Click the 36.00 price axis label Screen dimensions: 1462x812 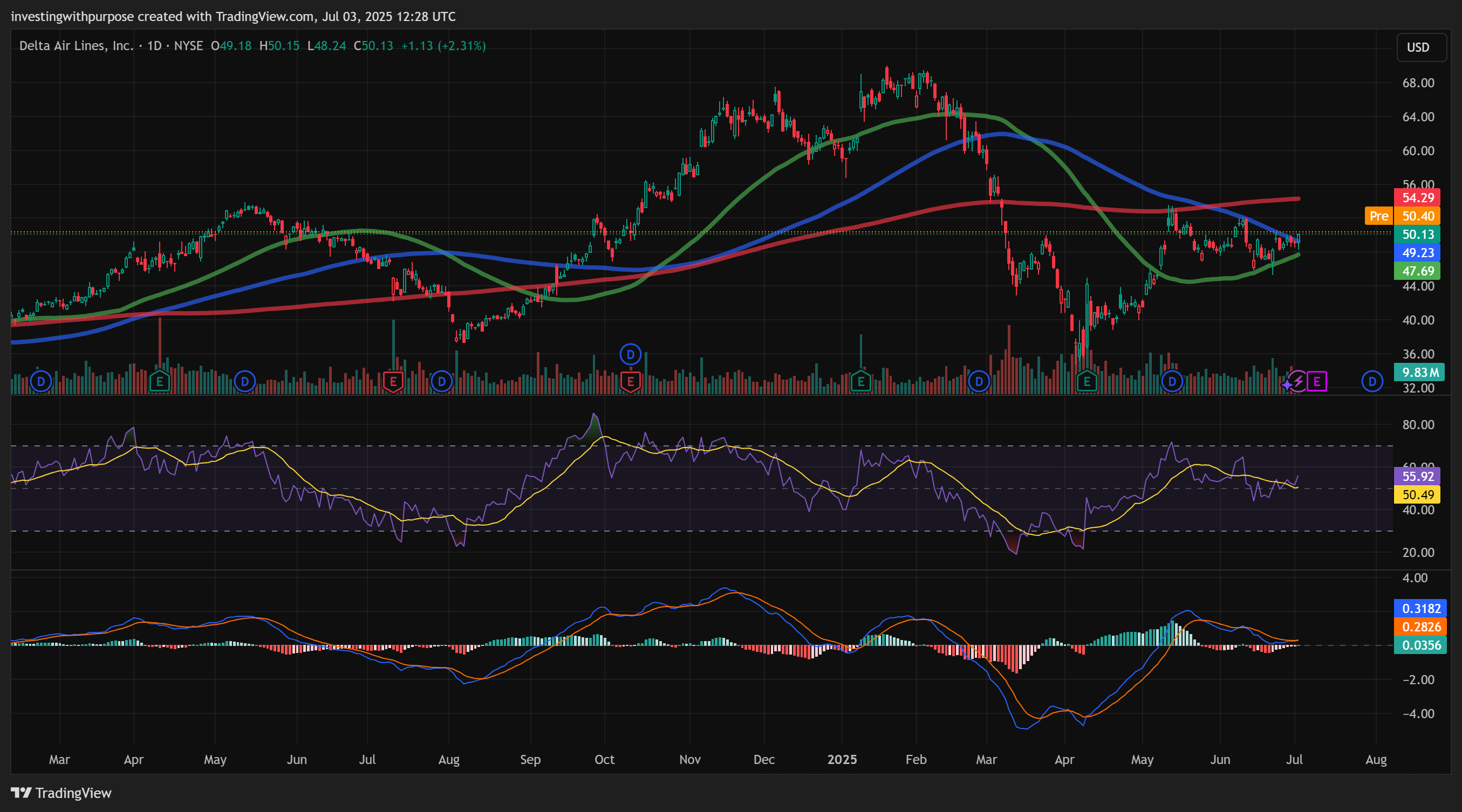(x=1418, y=354)
